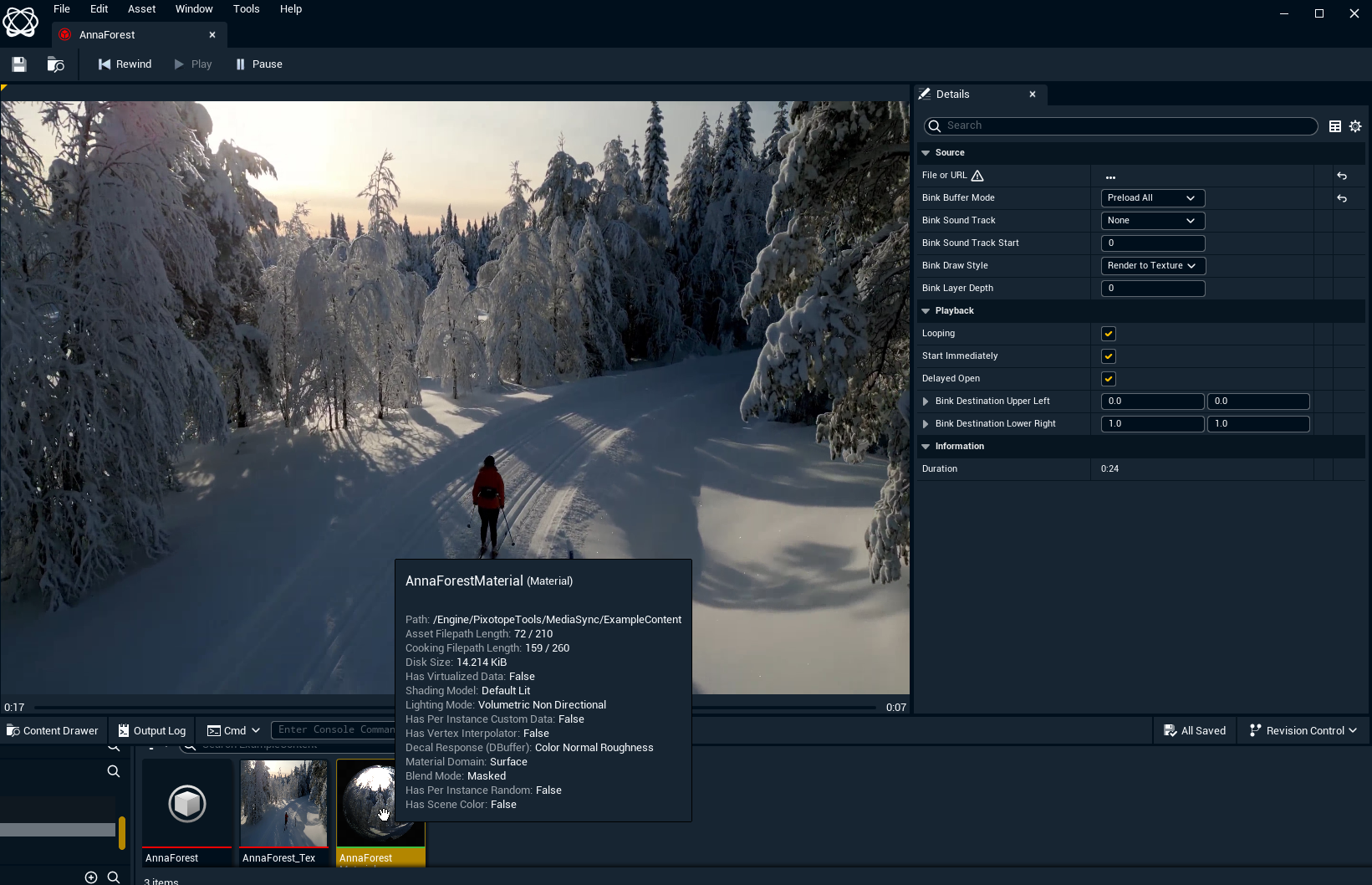Change Bink Draw Style using its dropdown
This screenshot has height=885, width=1372.
1153,265
